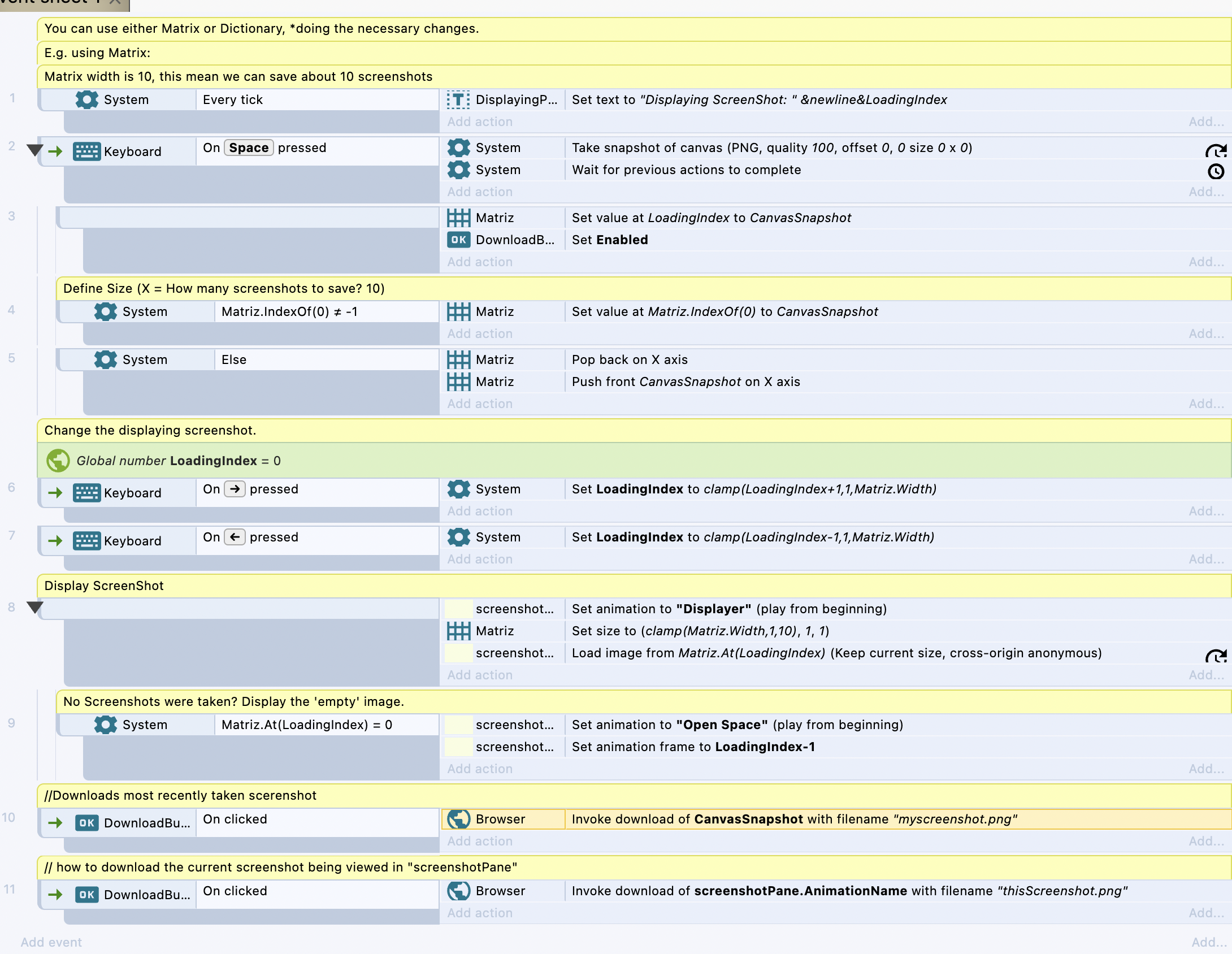The width and height of the screenshot is (1232, 954).
Task: Click Keyboard icon in right arrow pressed event
Action: pyautogui.click(x=87, y=493)
